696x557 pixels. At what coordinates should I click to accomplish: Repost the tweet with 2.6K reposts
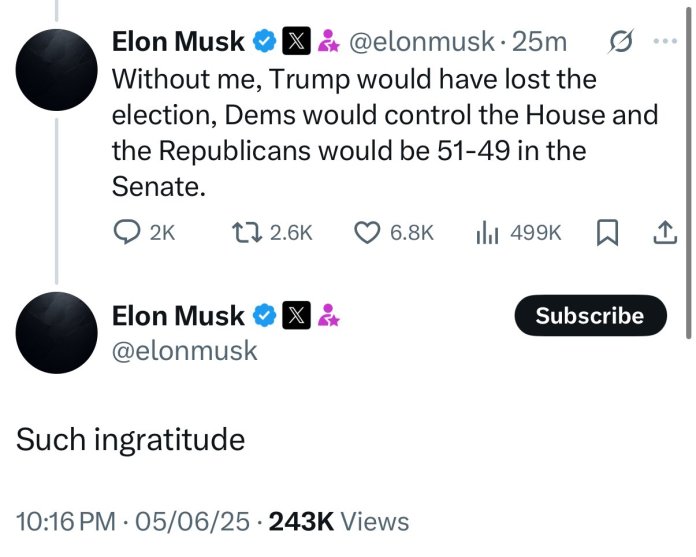tap(242, 232)
